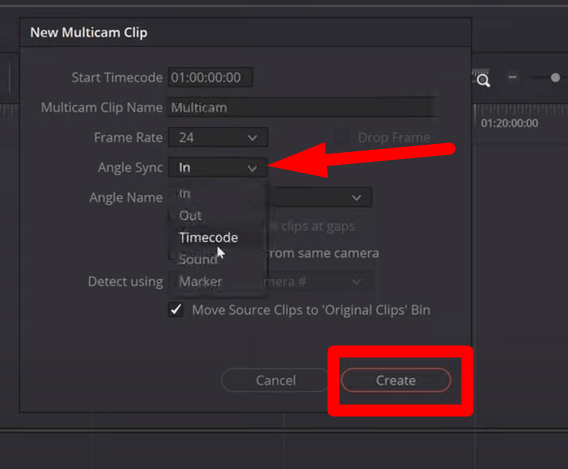Click the zoom slider handle

pos(555,78)
